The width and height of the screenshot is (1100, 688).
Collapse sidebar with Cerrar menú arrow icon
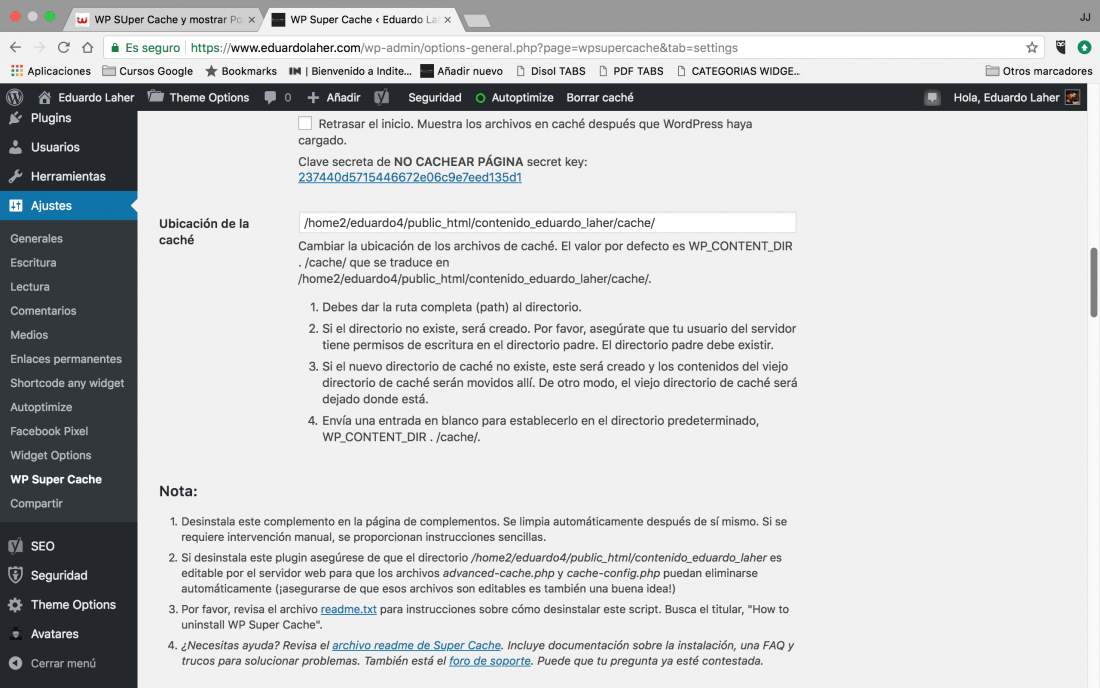pos(15,663)
